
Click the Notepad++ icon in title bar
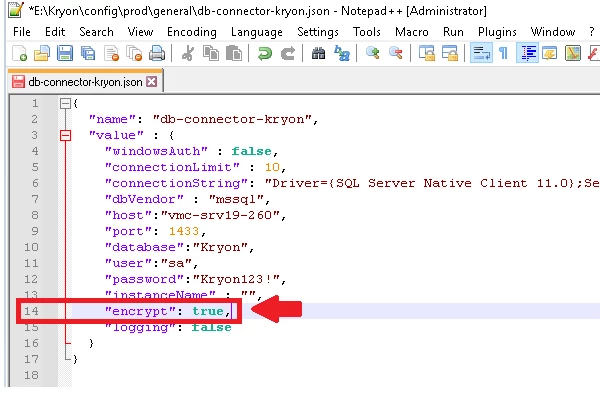pos(16,10)
